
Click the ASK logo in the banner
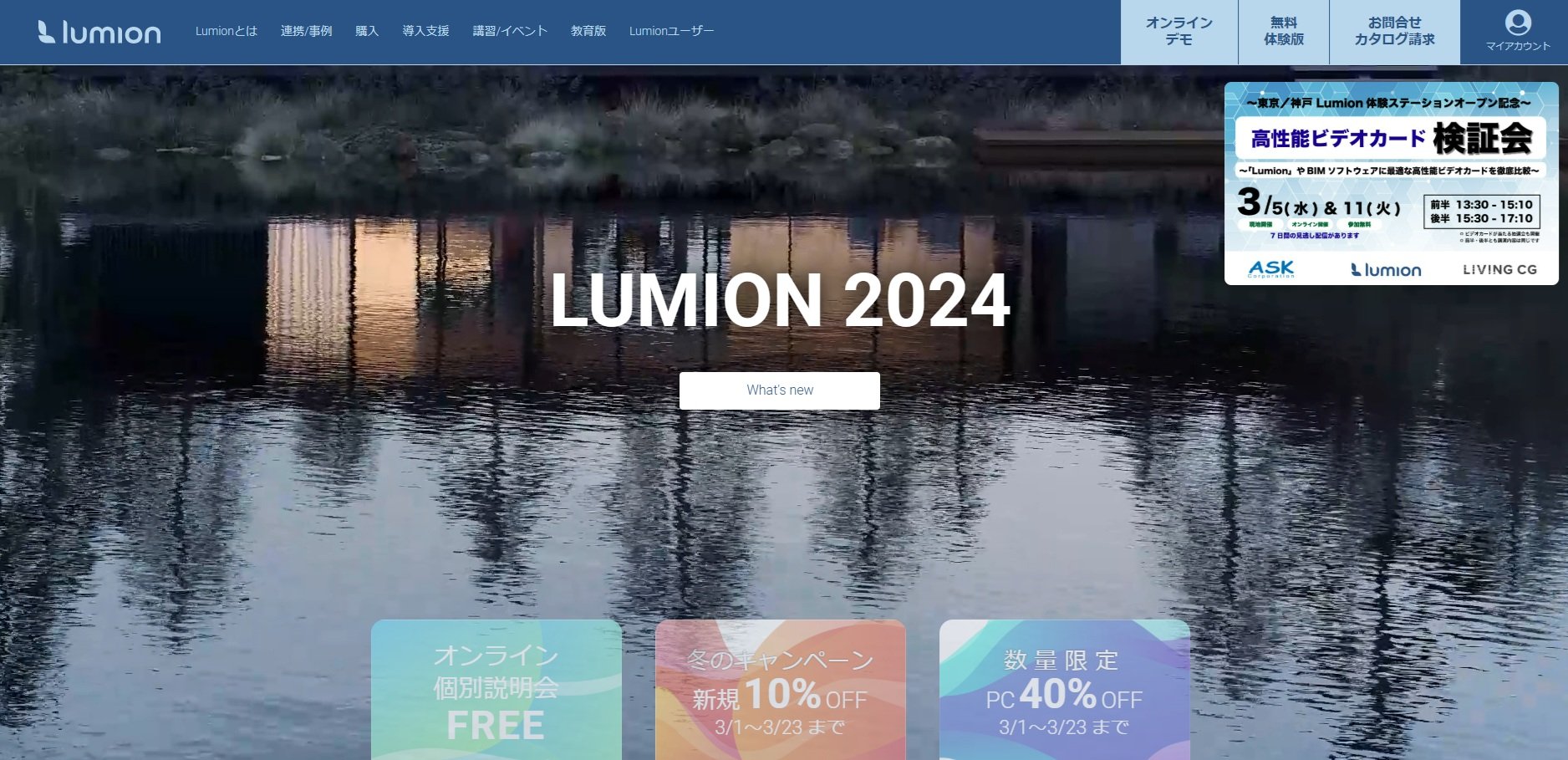[x=1271, y=268]
